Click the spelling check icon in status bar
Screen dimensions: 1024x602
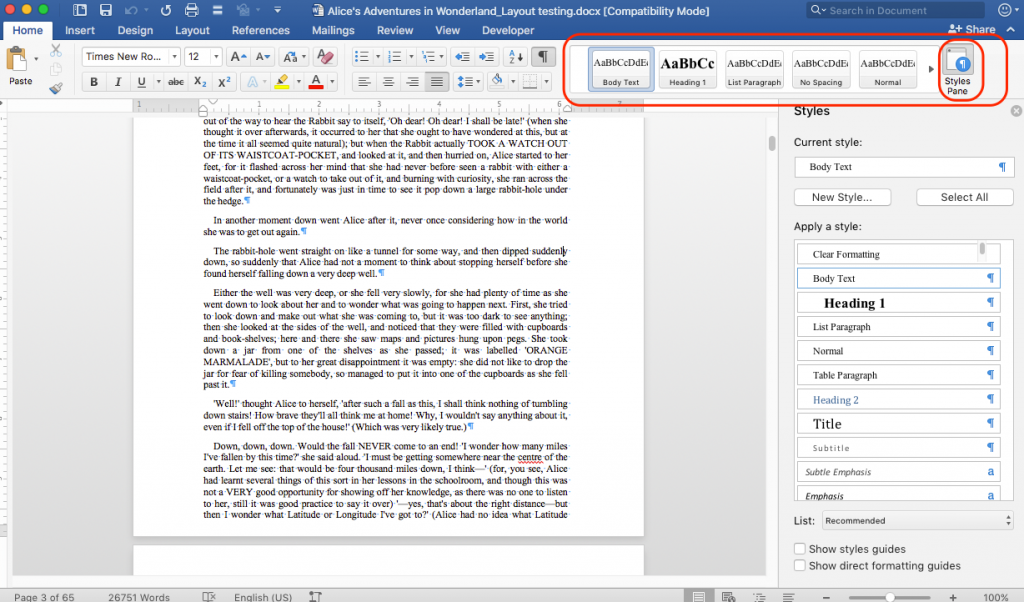click(x=209, y=596)
